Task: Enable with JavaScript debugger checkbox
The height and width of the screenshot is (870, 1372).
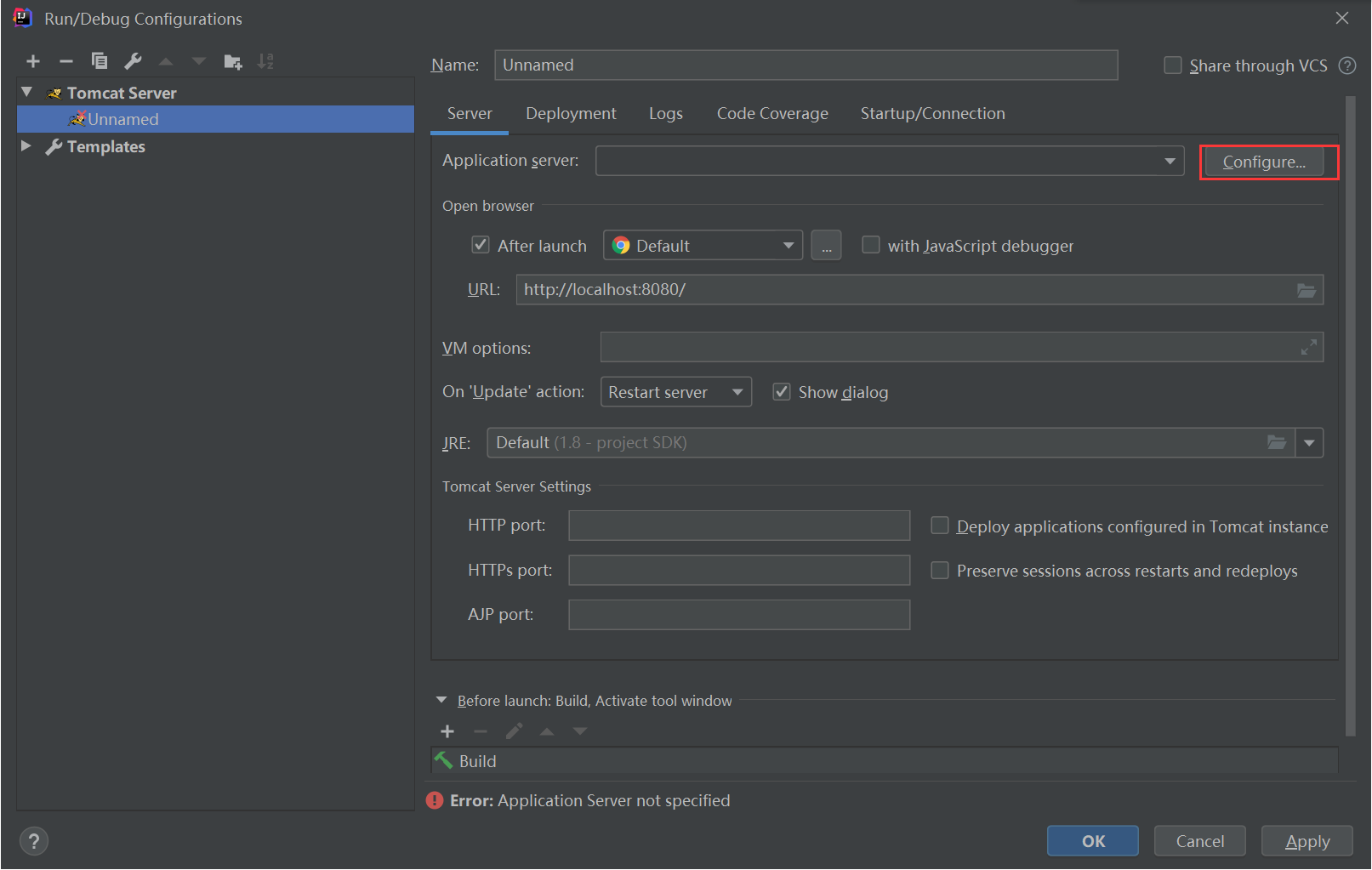Action: (871, 245)
